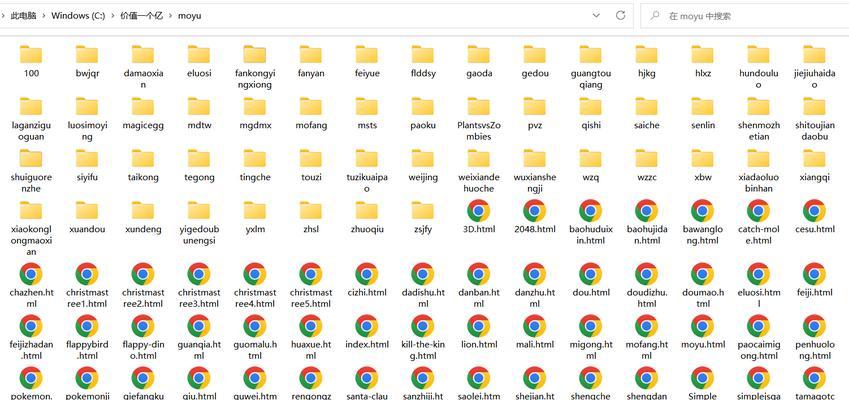Expand chevron after 价值一个亿 breadcrumb
849x400 pixels.
(x=171, y=16)
